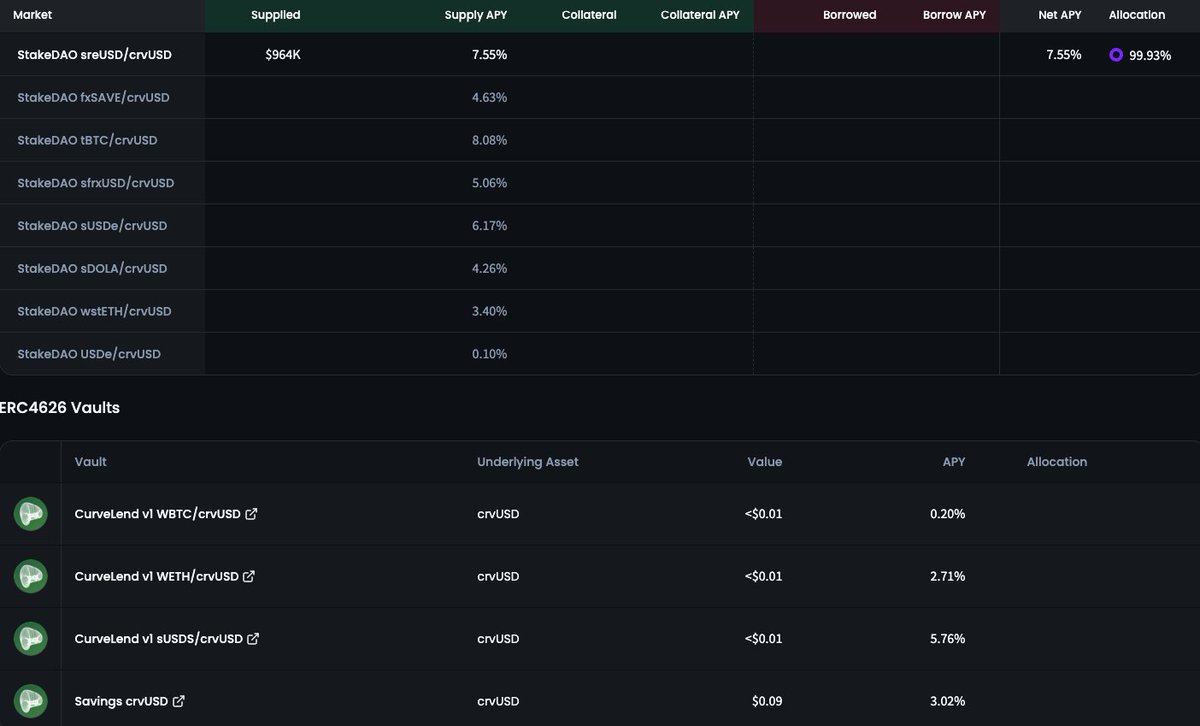Screen dimensions: 1200x726
Task: Click the Value column header
Action: tap(765, 462)
